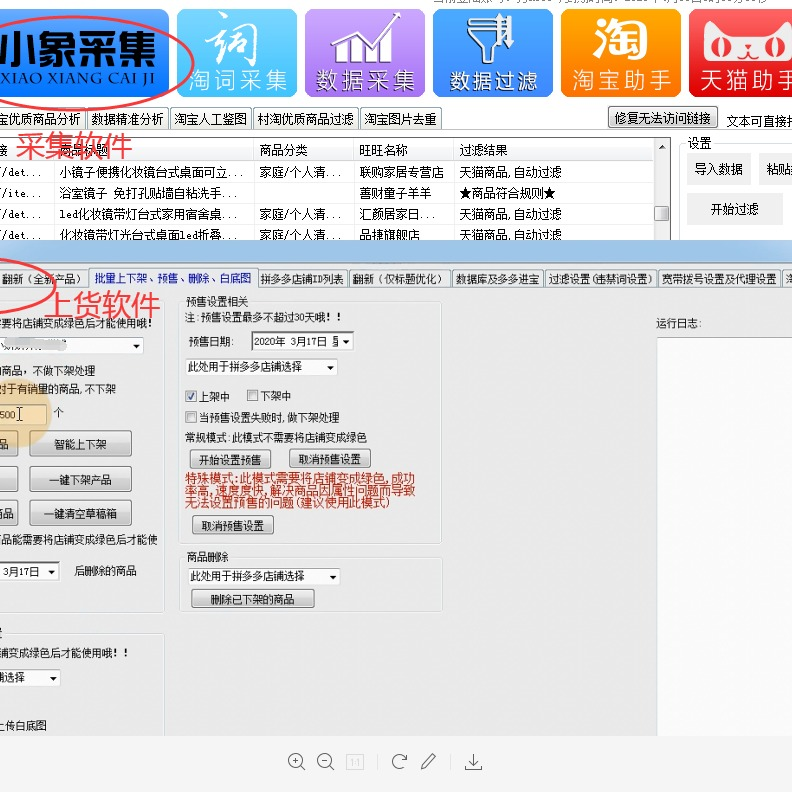Switch to 数据精准分析 tab
This screenshot has width=792, height=792.
pyautogui.click(x=127, y=119)
